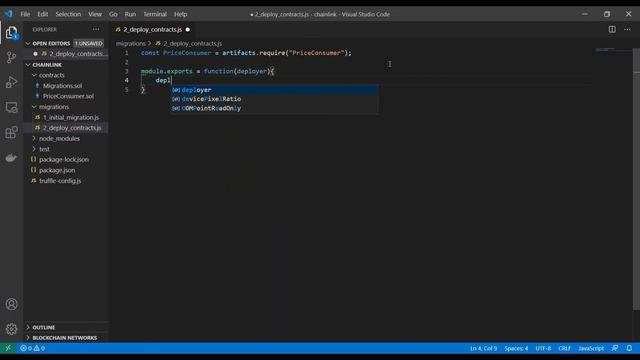Change language mode via JavaScript
The image size is (640, 360).
pos(591,348)
